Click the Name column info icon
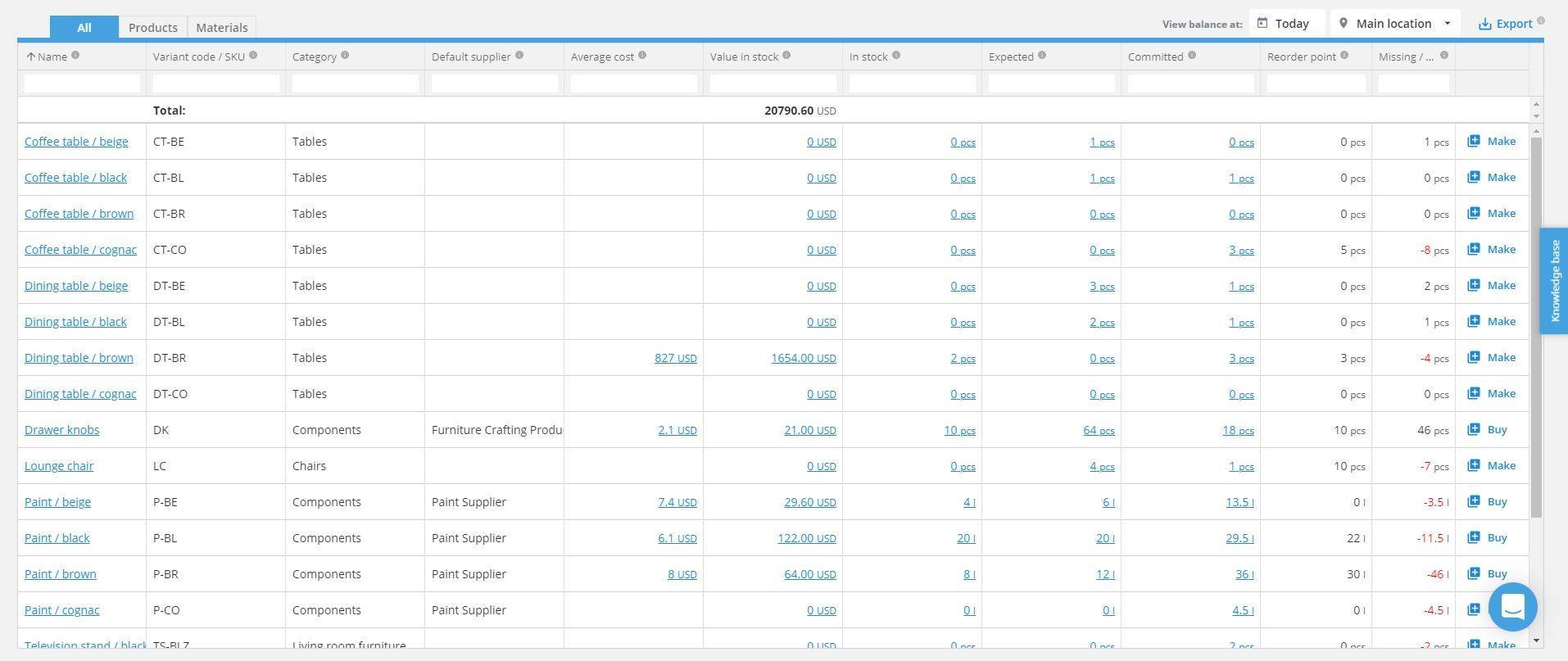 point(75,56)
